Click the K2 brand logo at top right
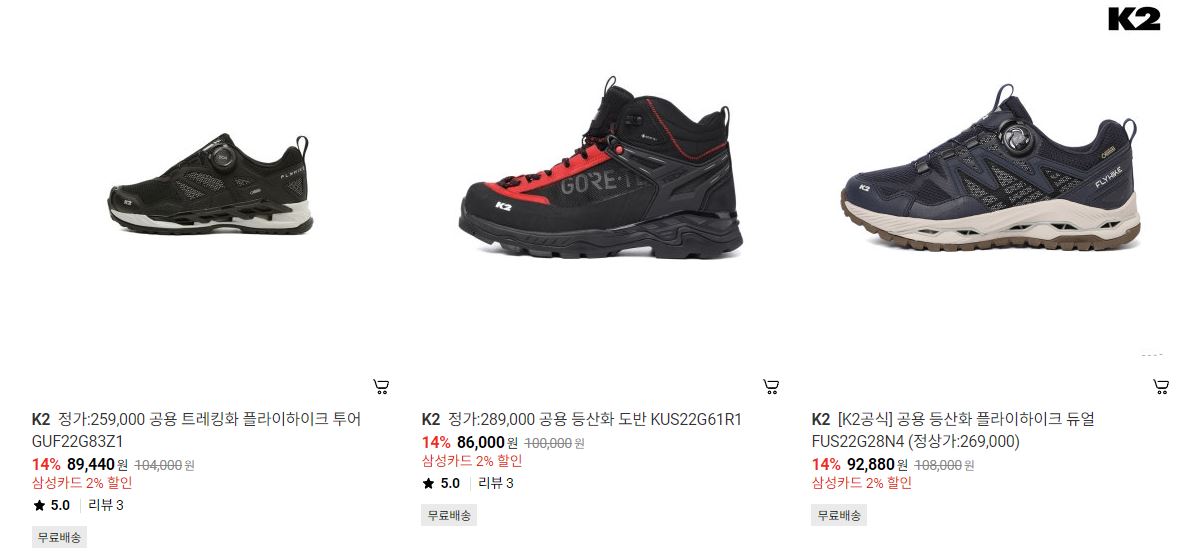Screen dimensions: 1188x554 click(x=1133, y=19)
